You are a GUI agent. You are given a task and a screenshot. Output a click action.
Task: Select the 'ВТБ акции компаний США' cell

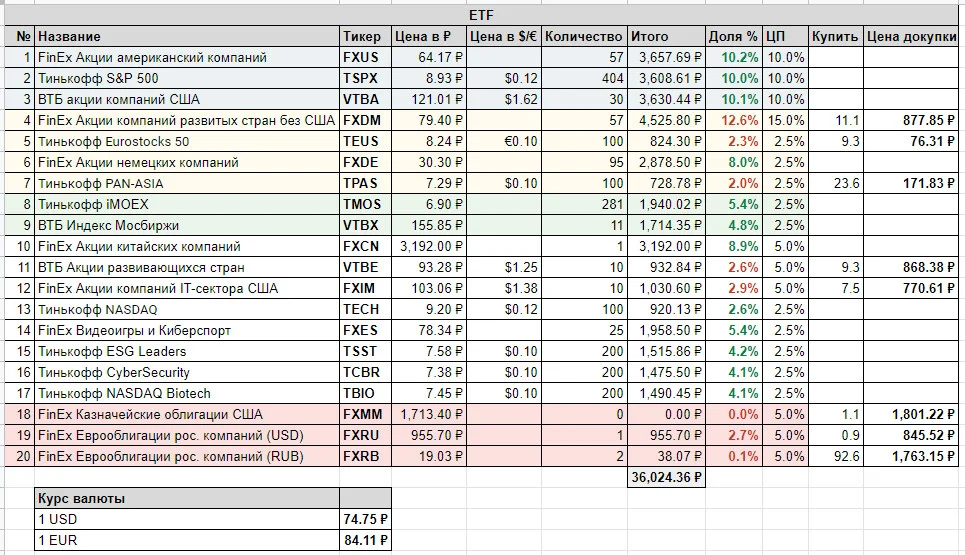tap(187, 99)
